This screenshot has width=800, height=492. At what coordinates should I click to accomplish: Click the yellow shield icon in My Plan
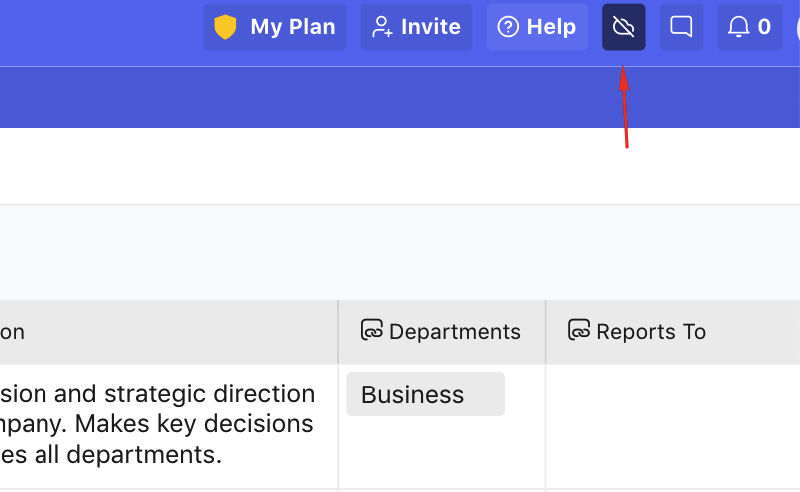[226, 27]
